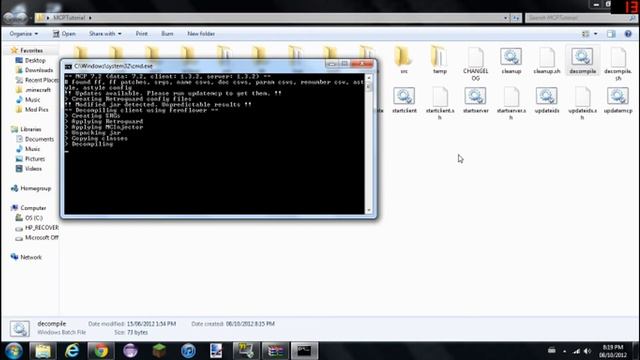
Task: Go to Desktop in Favorites
Action: (x=31, y=60)
